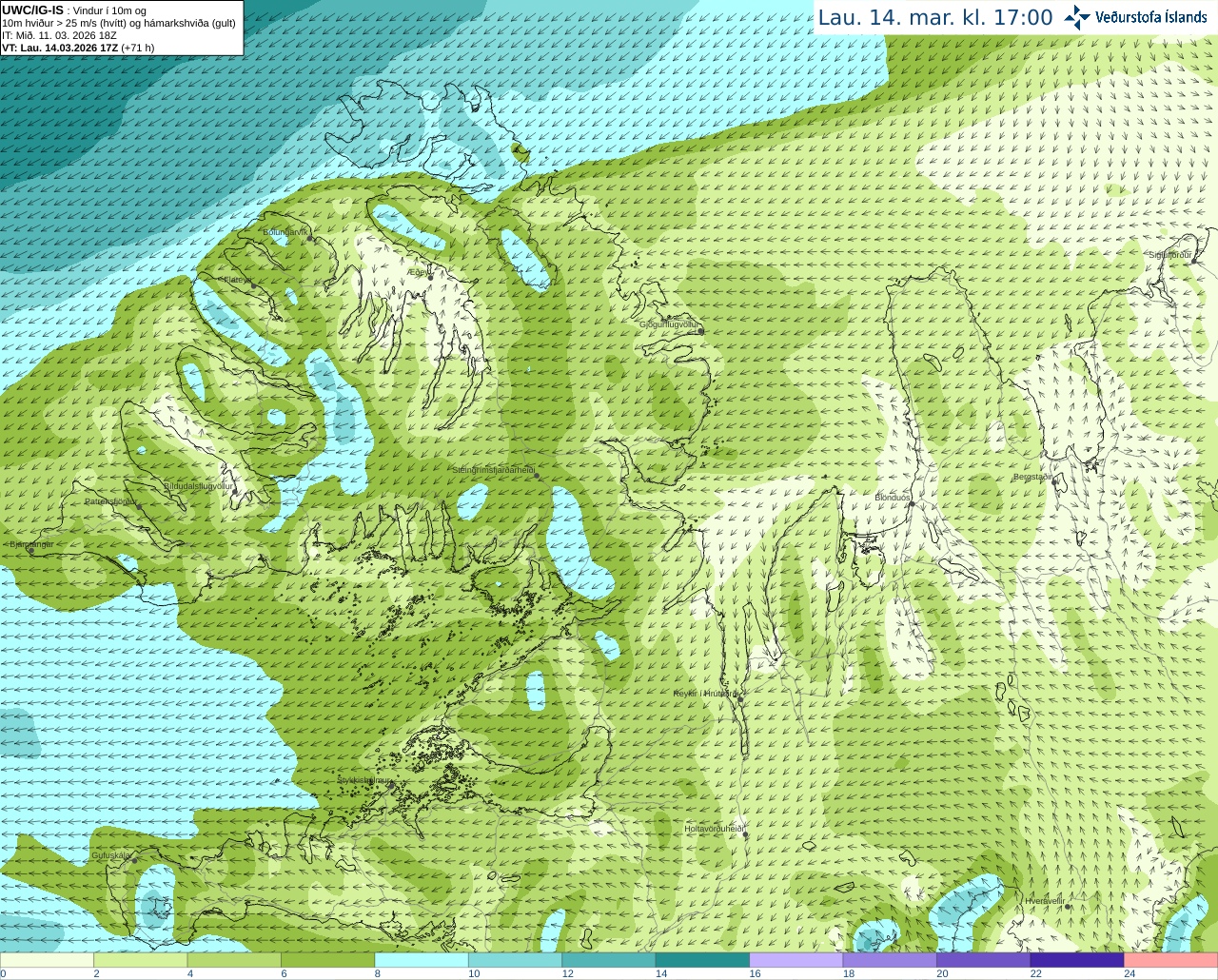The height and width of the screenshot is (980, 1218).
Task: Select the Blönduós station label
Action: pyautogui.click(x=893, y=498)
